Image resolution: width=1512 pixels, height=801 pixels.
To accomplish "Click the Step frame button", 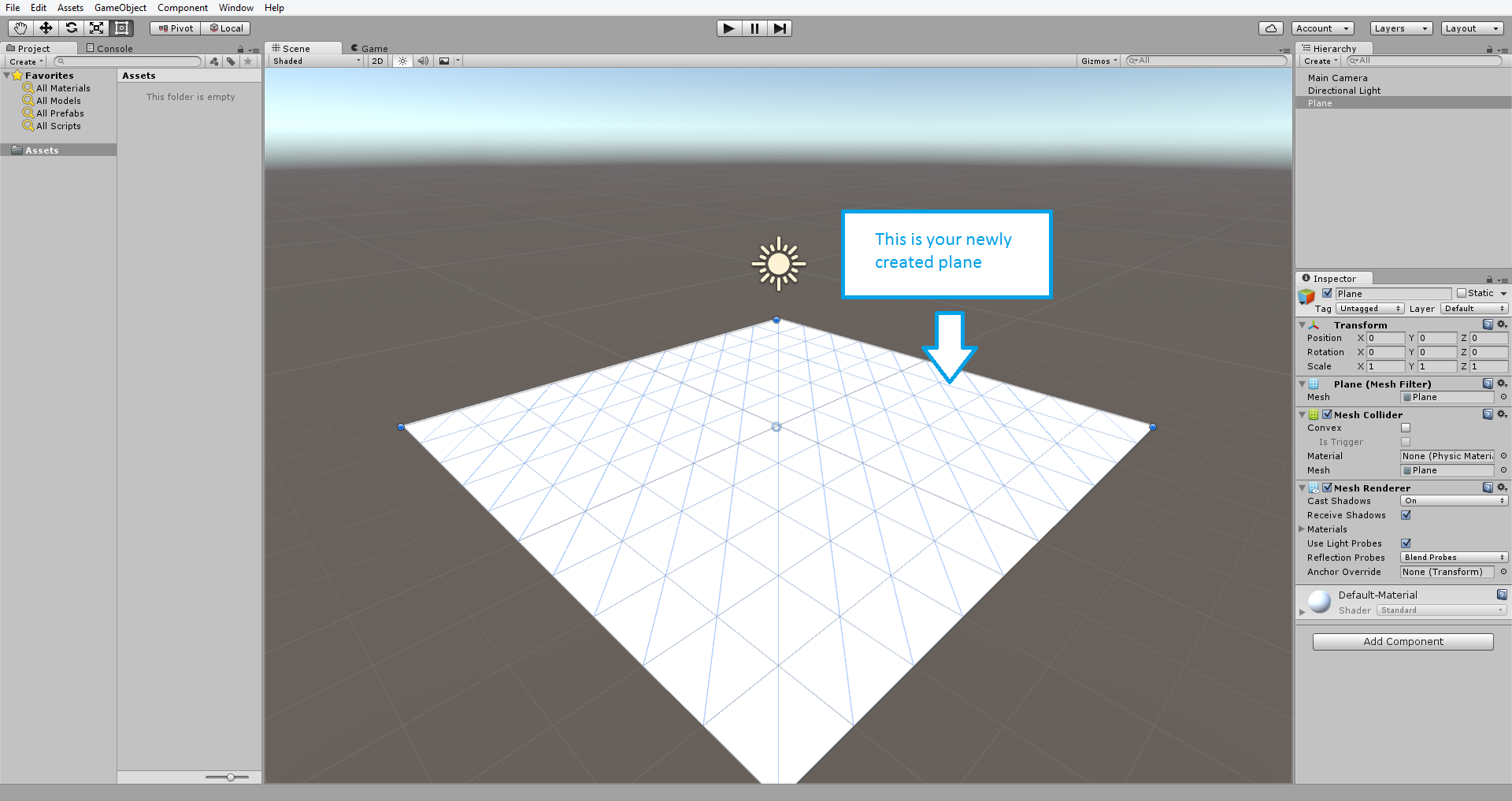I will click(x=780, y=28).
